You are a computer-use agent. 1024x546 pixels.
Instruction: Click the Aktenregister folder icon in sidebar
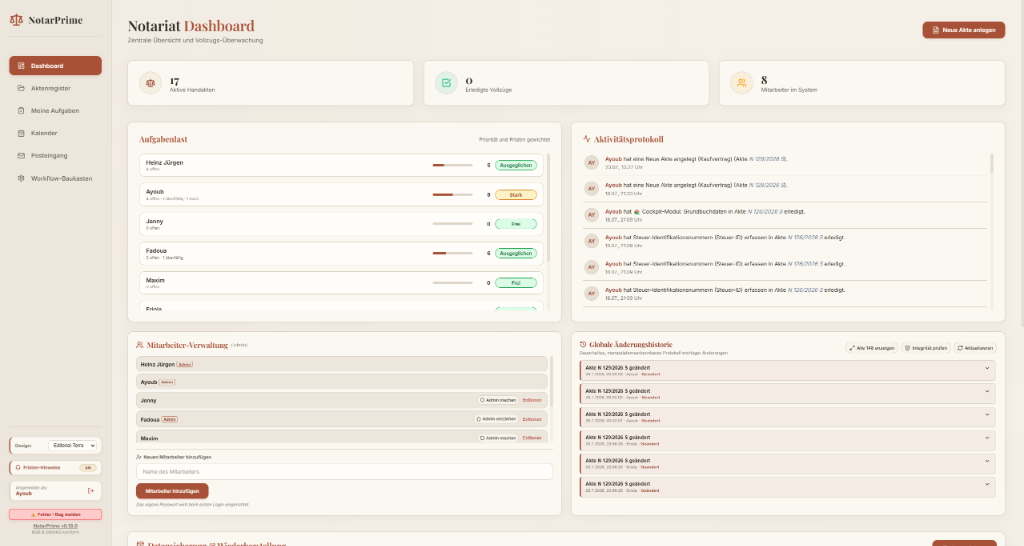[21, 88]
